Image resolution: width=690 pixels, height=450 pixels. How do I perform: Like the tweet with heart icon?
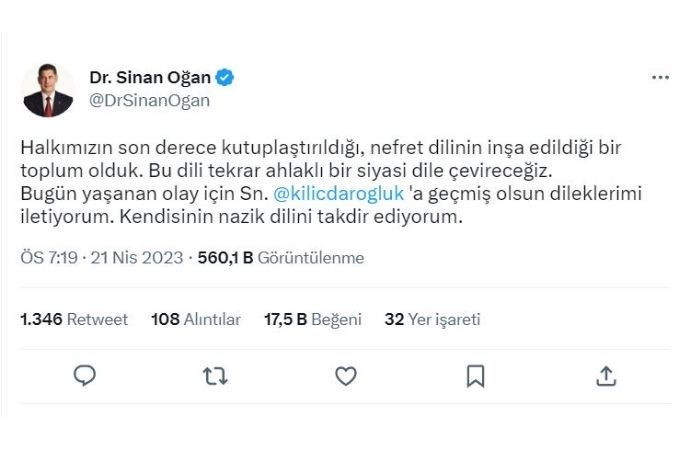coord(345,376)
